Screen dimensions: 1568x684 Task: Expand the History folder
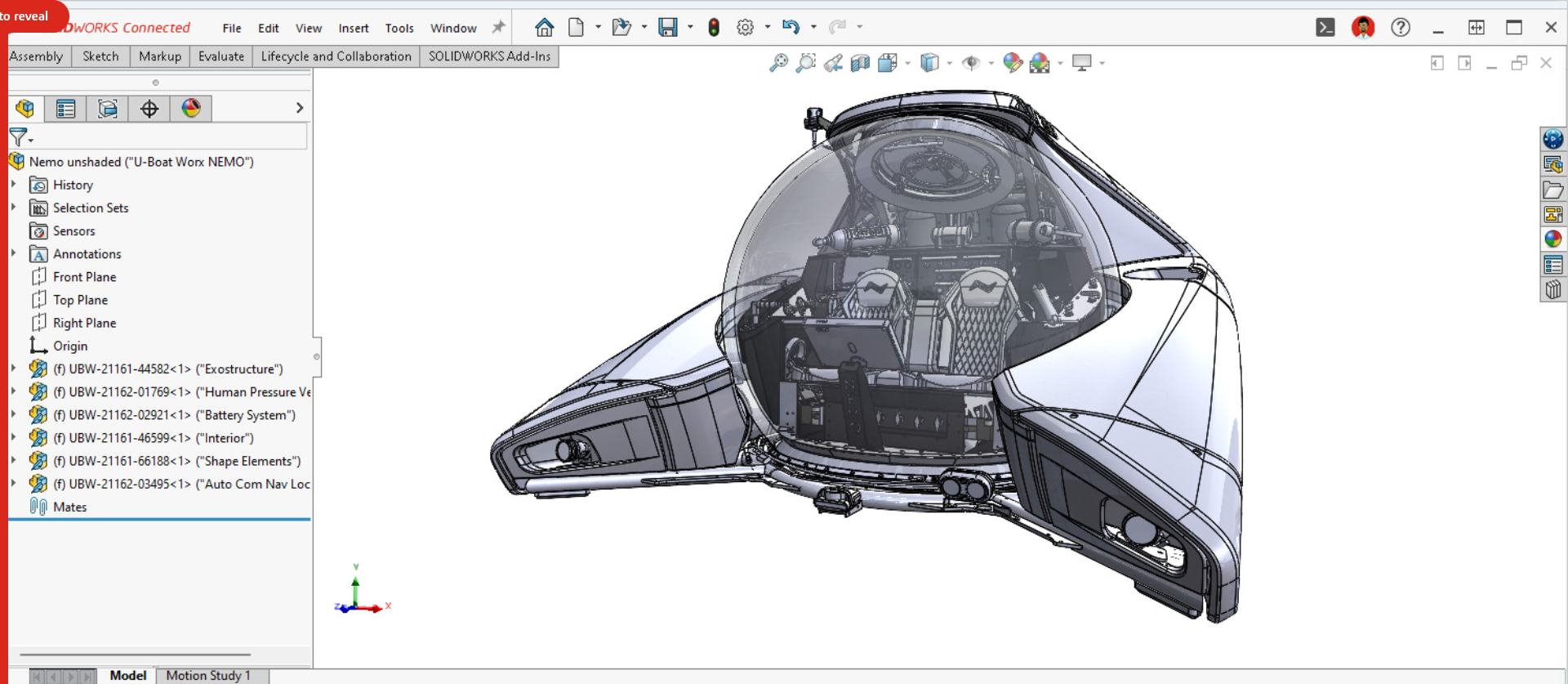point(14,185)
